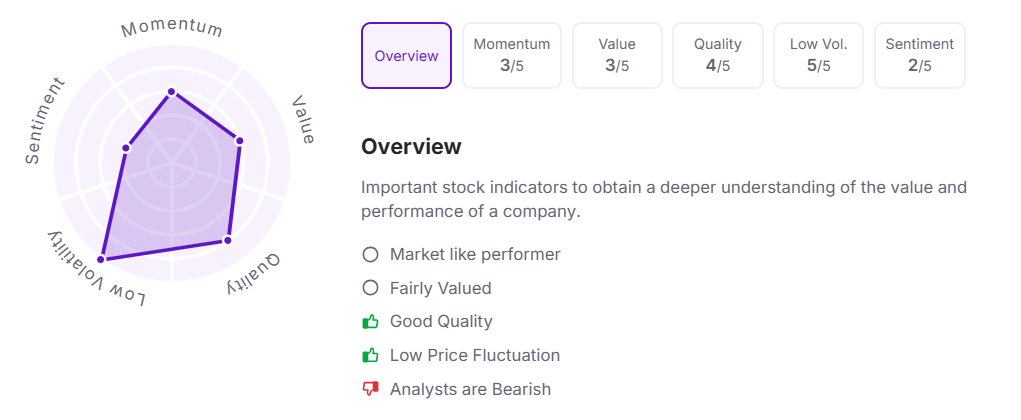Screen dimensions: 1021x420
Task: Click the Momentum data point on radar chart
Action: pos(172,92)
